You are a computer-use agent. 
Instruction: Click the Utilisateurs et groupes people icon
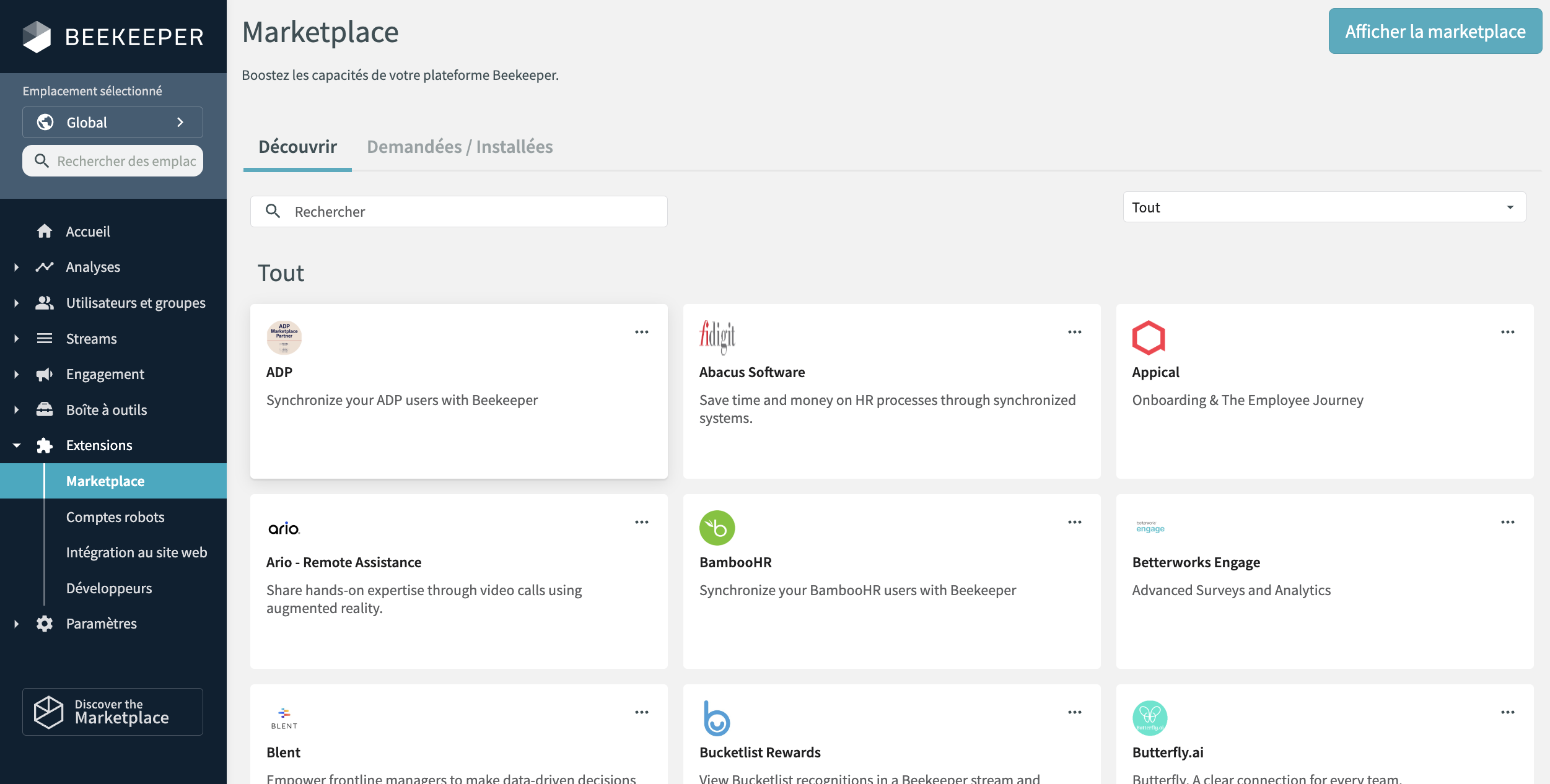(x=45, y=303)
